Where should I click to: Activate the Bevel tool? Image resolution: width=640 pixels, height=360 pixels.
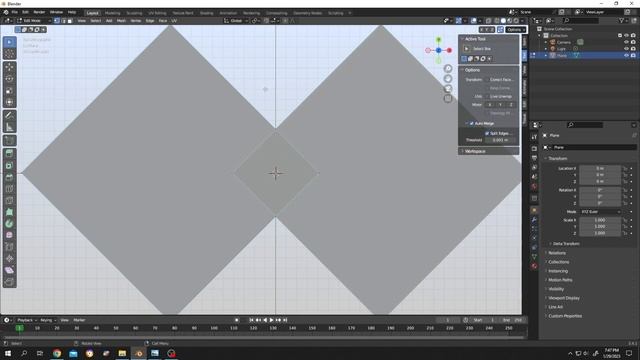pos(9,177)
